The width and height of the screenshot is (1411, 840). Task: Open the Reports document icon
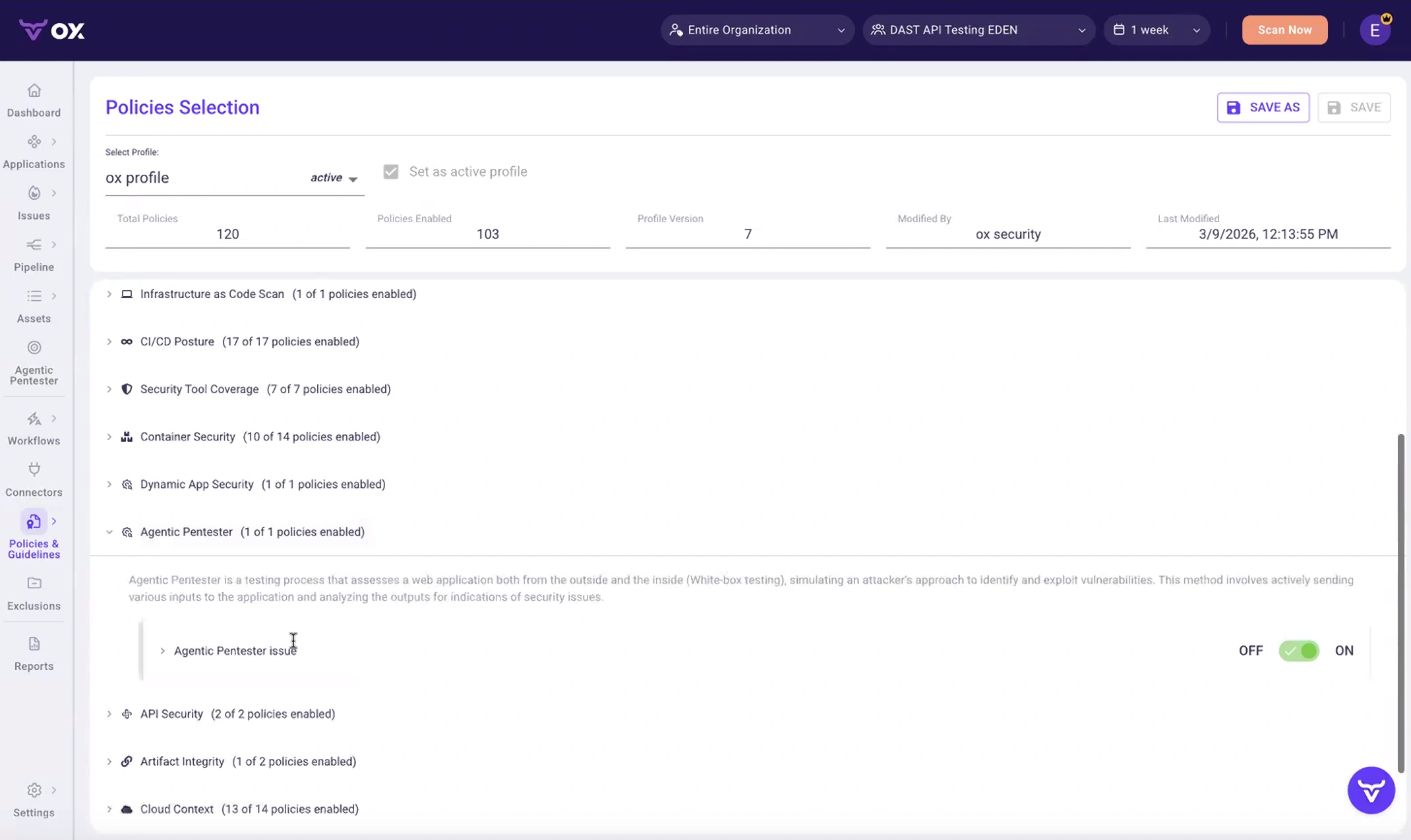point(34,644)
